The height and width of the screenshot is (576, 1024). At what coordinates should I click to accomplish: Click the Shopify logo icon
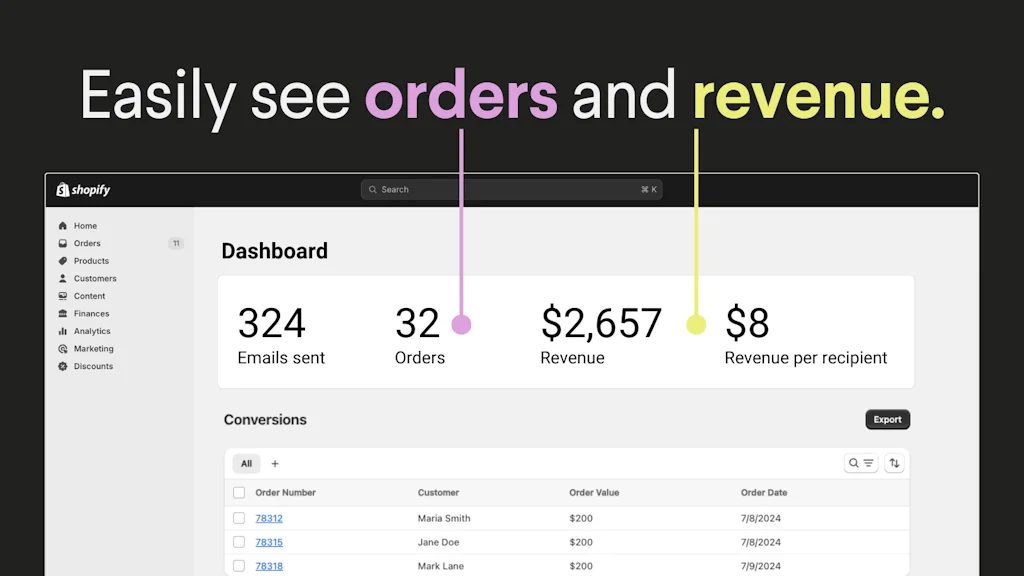click(62, 189)
